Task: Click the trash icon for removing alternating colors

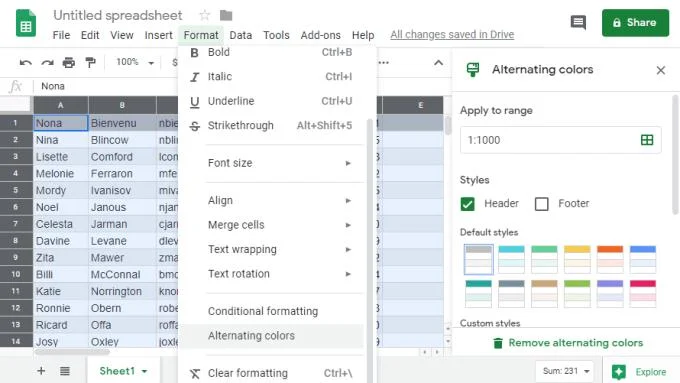Action: [x=498, y=343]
